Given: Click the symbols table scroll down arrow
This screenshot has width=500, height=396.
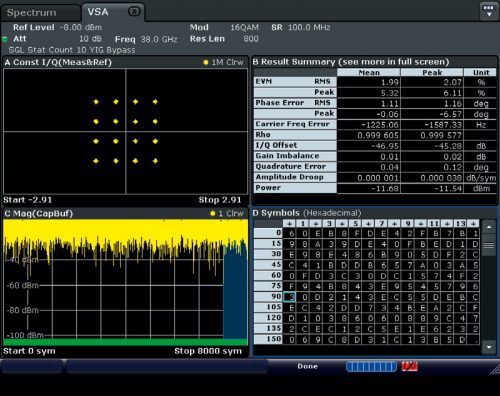Looking at the screenshot, I should click(x=489, y=347).
